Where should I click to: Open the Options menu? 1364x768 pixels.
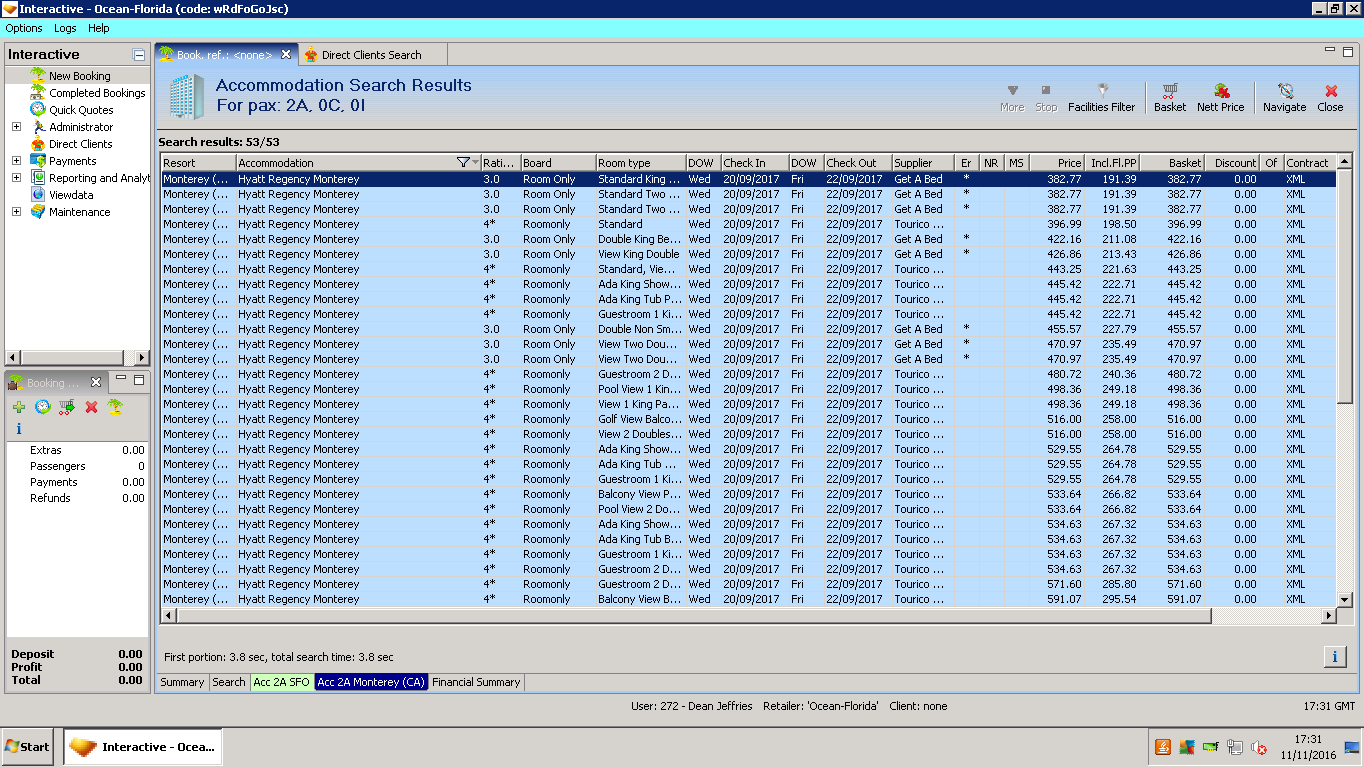[24, 28]
